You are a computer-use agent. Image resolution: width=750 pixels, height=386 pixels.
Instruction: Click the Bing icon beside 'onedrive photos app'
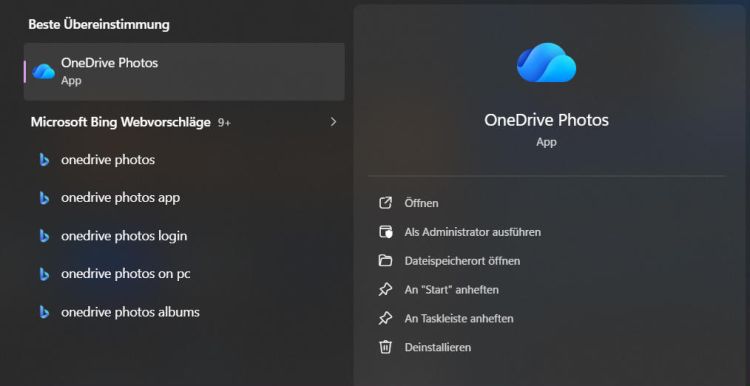pyautogui.click(x=44, y=198)
